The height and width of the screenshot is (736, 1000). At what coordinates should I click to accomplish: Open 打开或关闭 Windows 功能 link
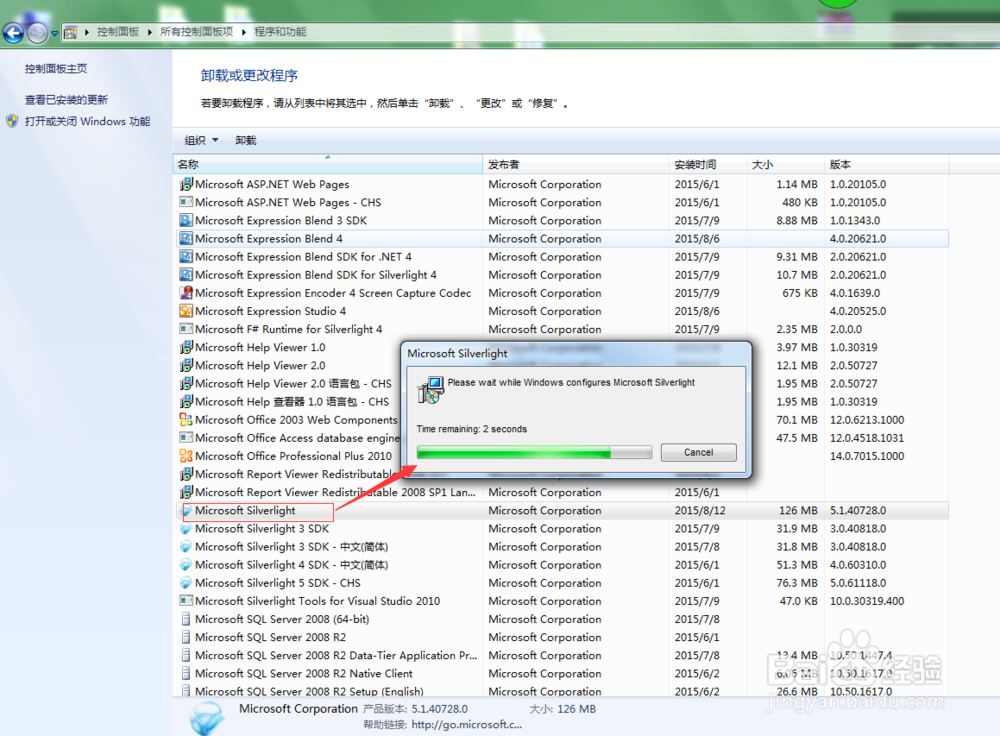[87, 121]
